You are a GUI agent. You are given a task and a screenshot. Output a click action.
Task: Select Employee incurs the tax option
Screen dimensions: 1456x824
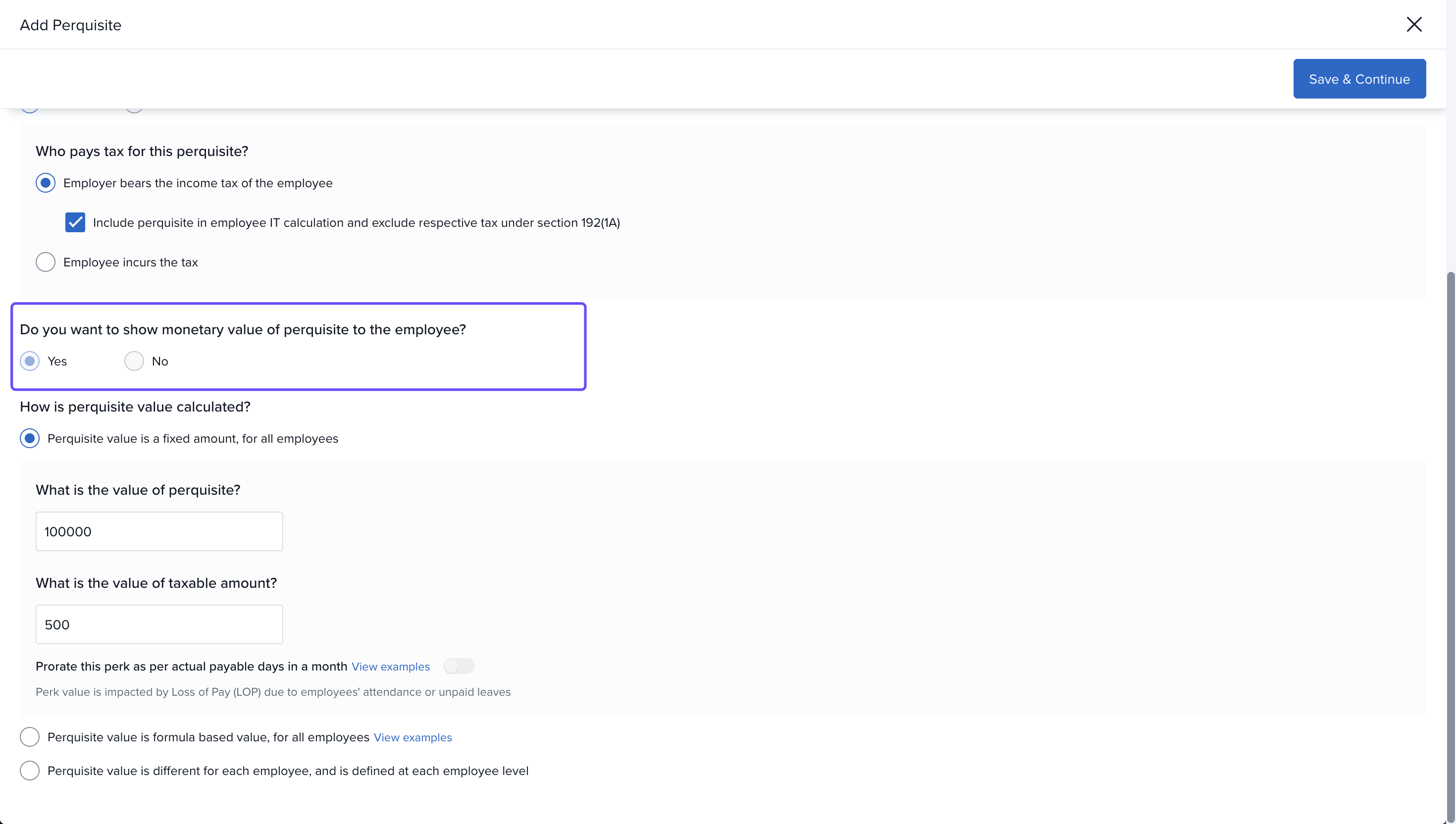[x=45, y=262]
